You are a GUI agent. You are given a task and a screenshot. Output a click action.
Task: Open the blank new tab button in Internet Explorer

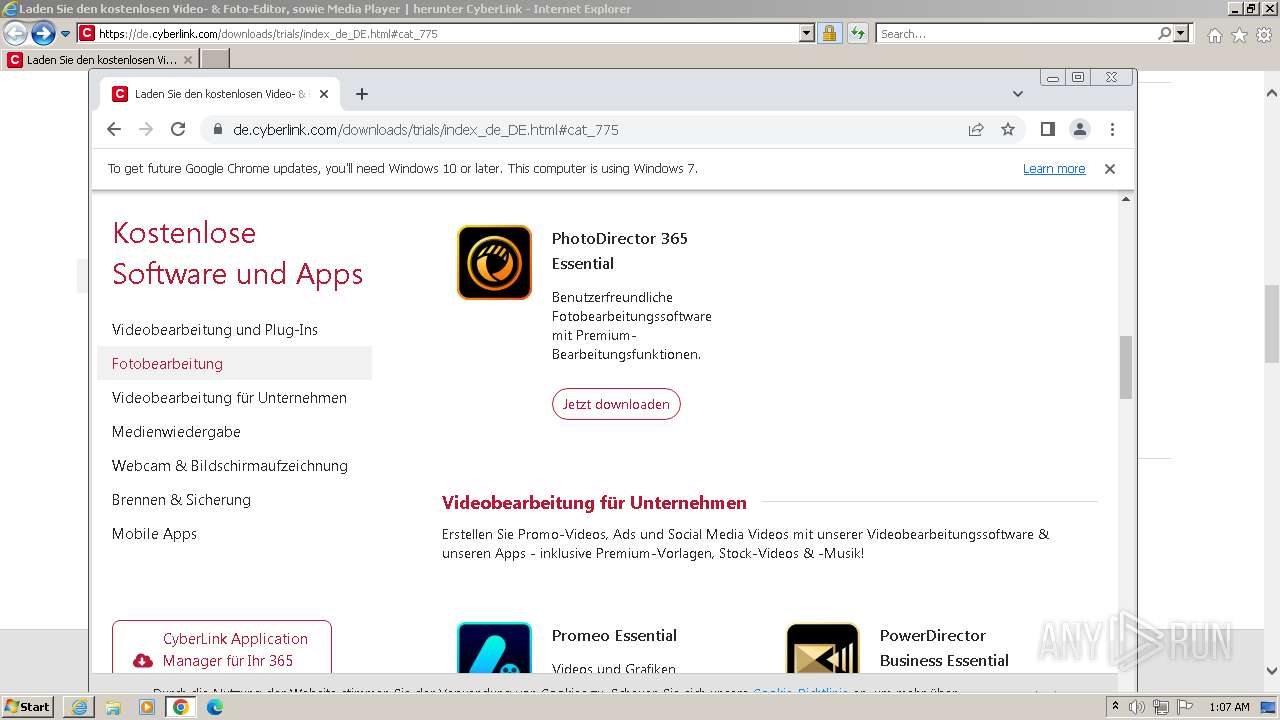click(x=215, y=60)
